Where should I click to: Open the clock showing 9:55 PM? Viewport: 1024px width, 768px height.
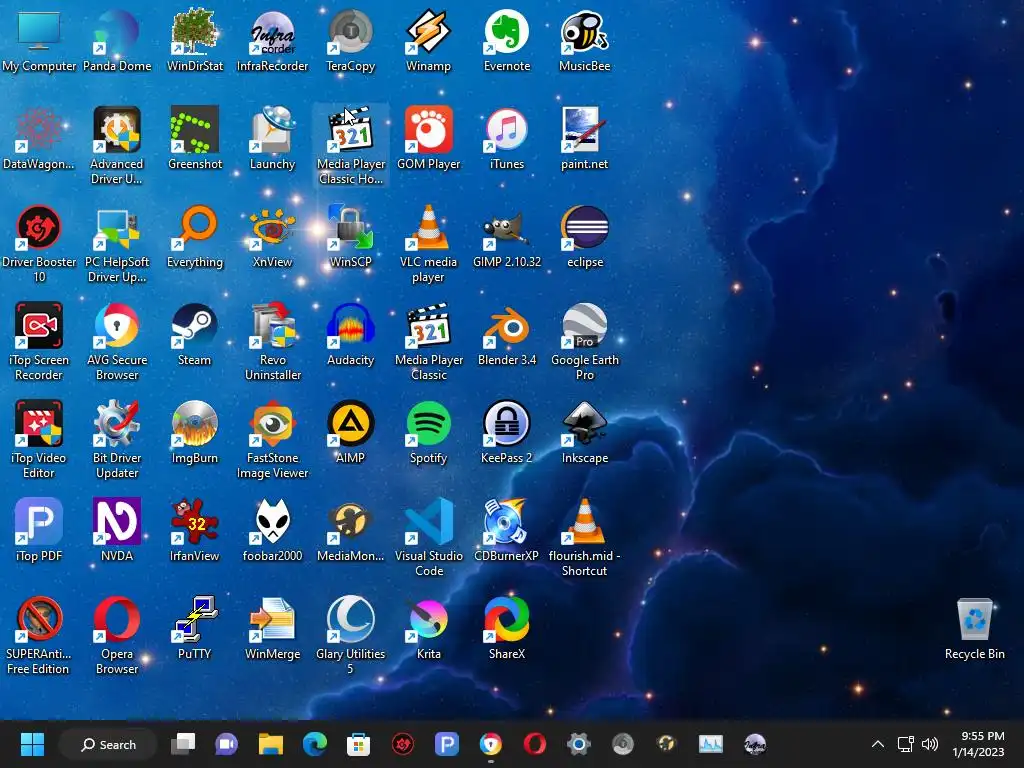(x=978, y=744)
